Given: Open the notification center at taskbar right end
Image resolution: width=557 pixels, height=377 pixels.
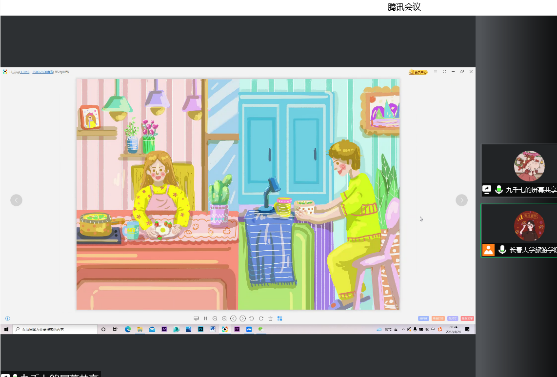Looking at the screenshot, I should click(x=467, y=329).
